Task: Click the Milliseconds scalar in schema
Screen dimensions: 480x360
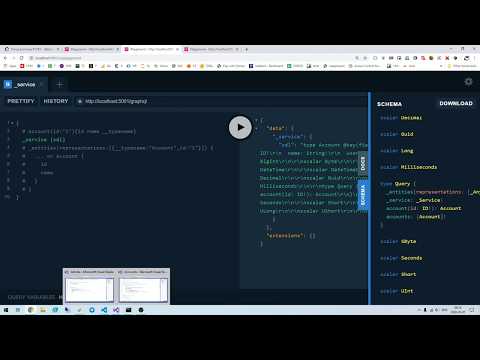Action: pyautogui.click(x=419, y=167)
